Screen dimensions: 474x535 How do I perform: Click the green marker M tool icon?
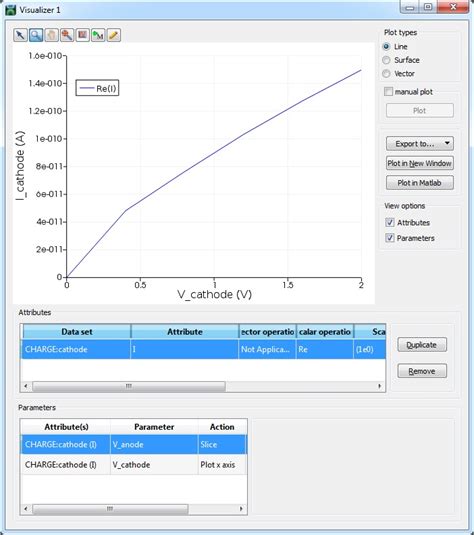pos(98,35)
